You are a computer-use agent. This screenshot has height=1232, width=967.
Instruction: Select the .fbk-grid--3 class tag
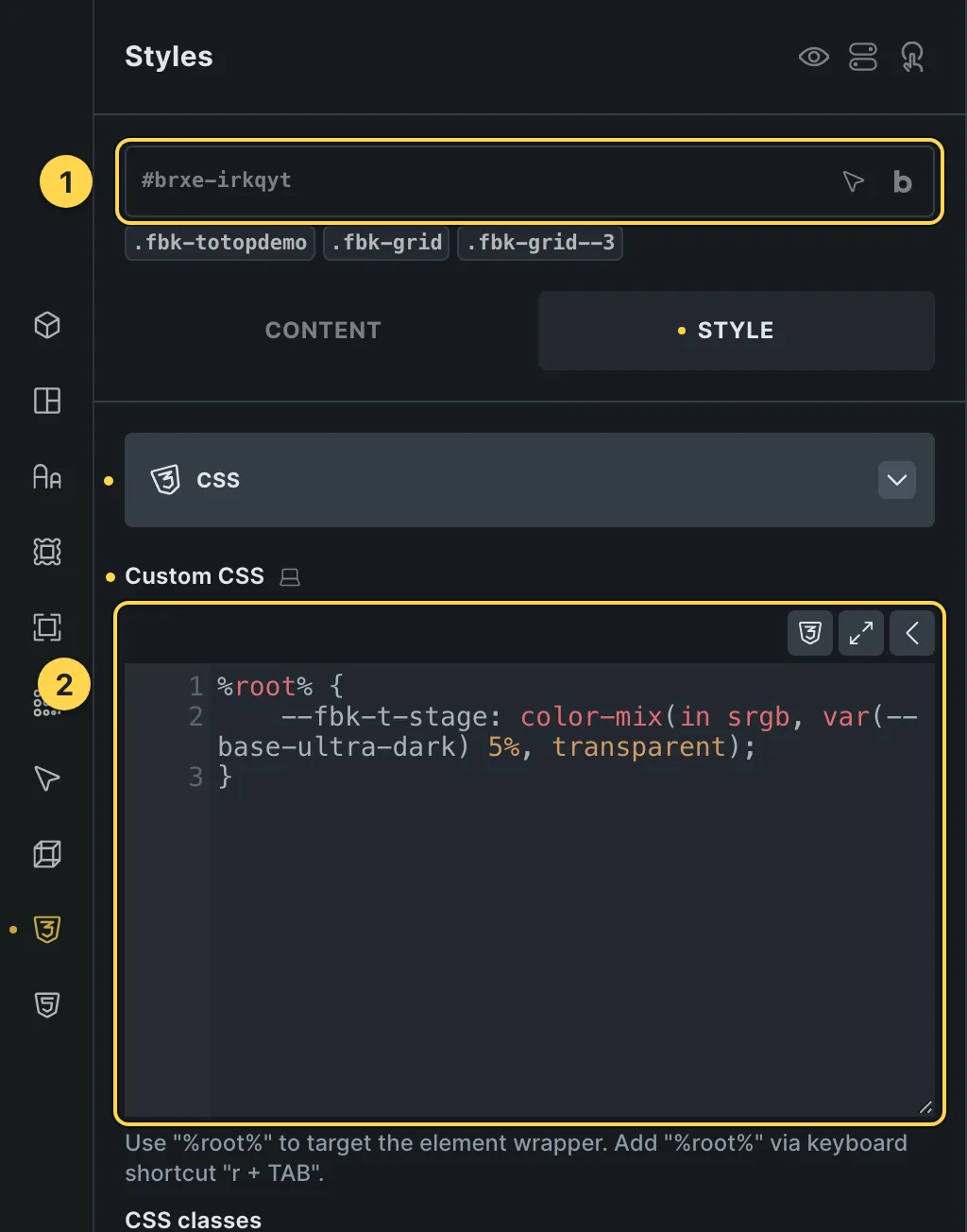[x=540, y=243]
